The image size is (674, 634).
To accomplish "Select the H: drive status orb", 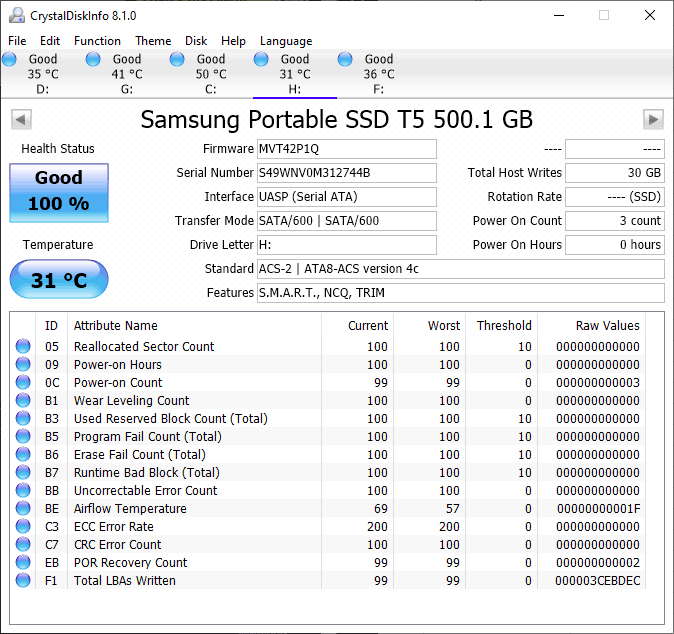I will click(261, 59).
